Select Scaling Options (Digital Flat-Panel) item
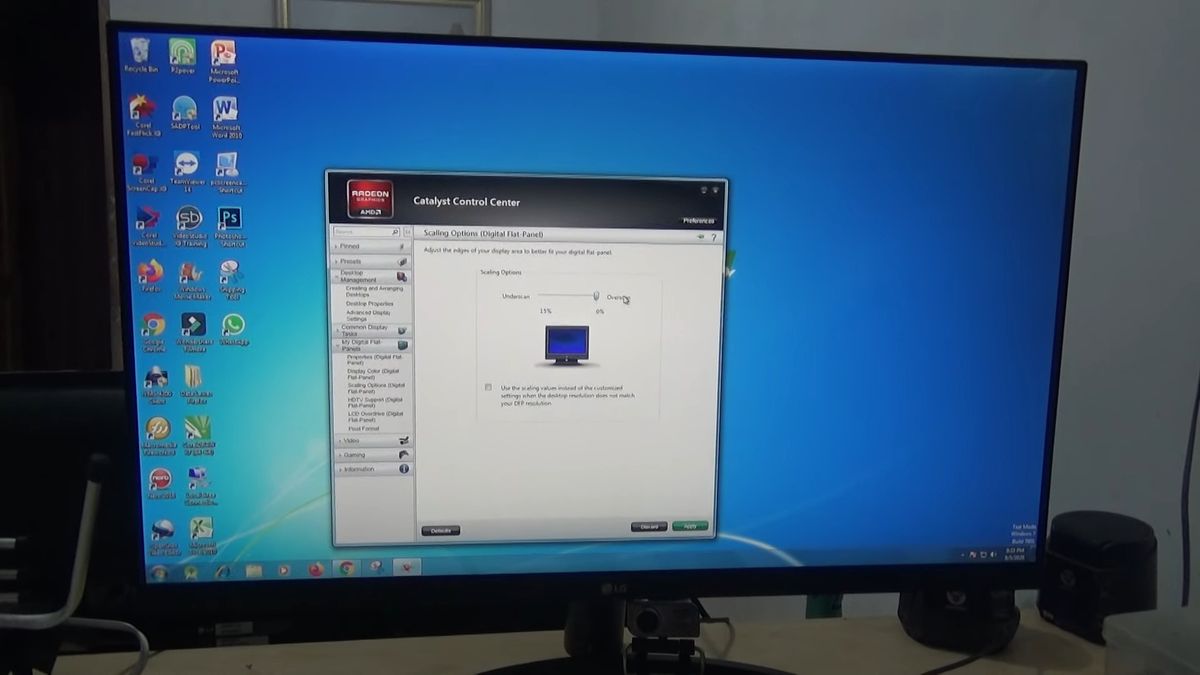 [376, 387]
